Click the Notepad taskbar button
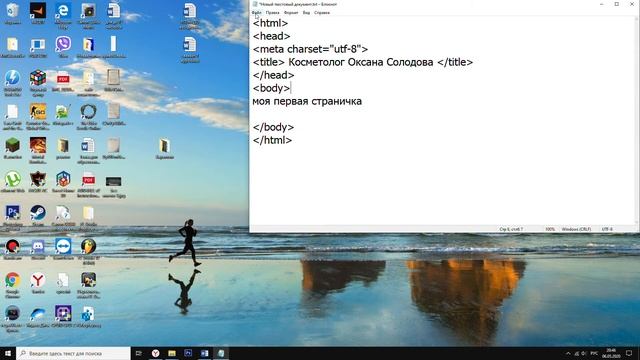Viewport: 640px width, 360px height. (221, 353)
